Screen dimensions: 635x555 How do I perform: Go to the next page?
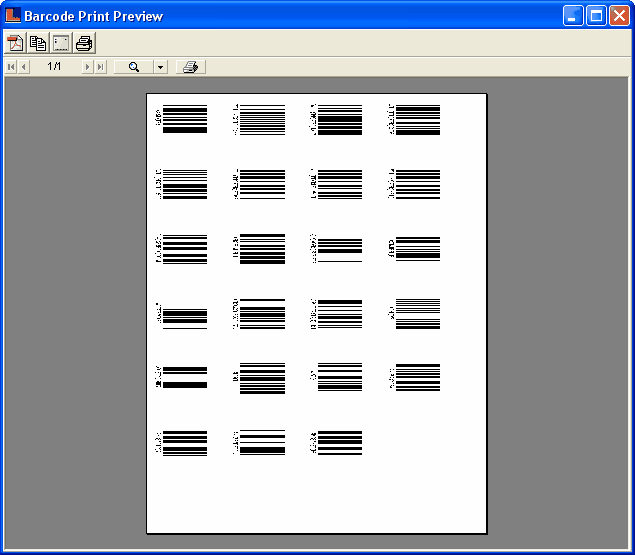tap(87, 67)
